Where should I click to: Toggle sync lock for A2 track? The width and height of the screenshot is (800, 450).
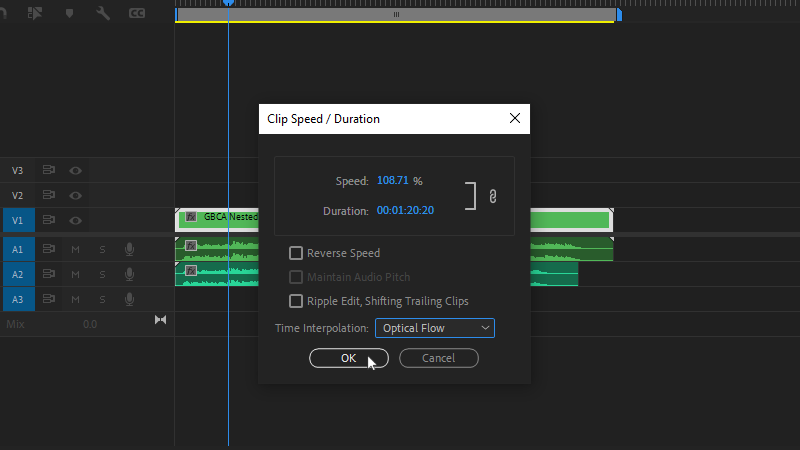point(48,274)
